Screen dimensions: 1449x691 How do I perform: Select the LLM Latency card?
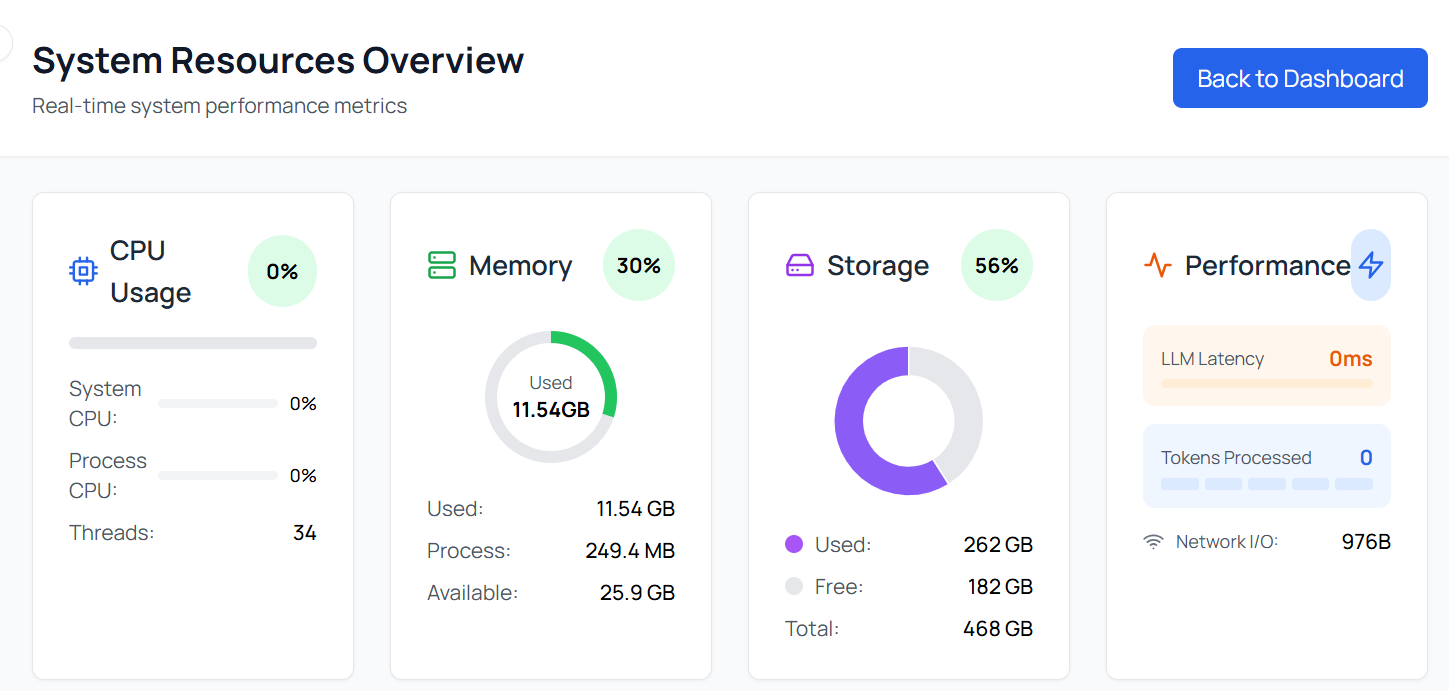click(1267, 365)
